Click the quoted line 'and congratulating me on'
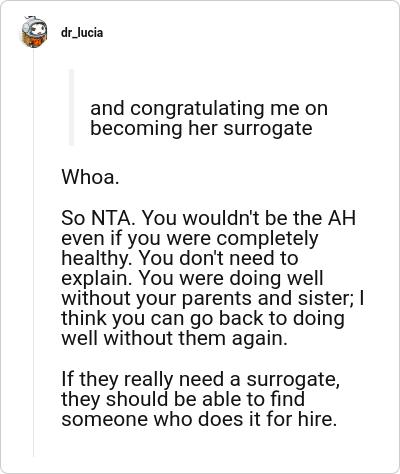The width and height of the screenshot is (400, 474). click(x=209, y=108)
